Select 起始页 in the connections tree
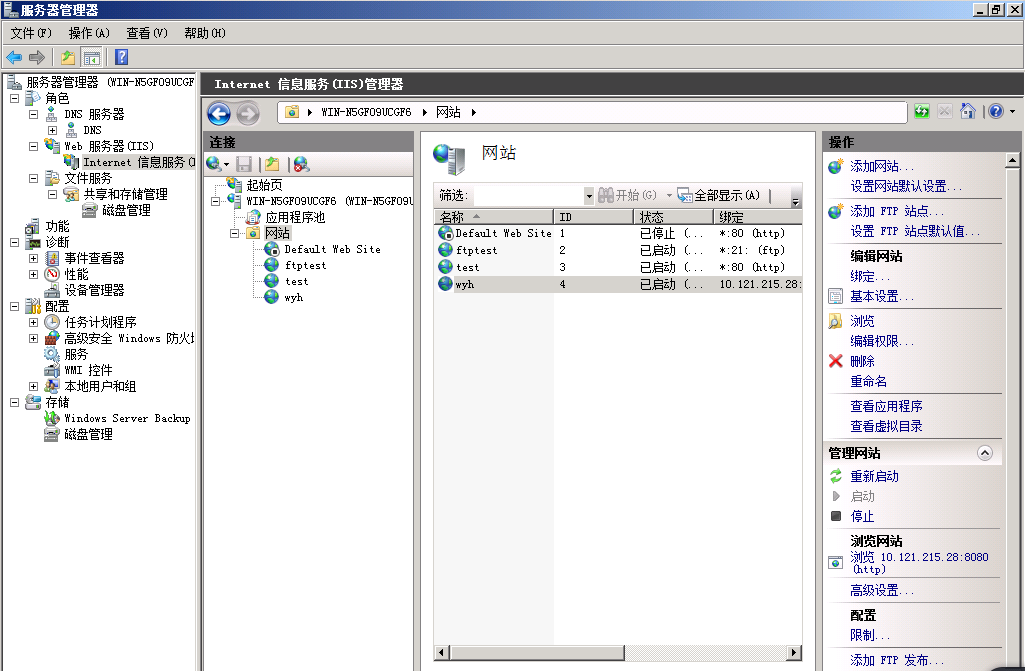The width and height of the screenshot is (1025, 671). coord(264,185)
